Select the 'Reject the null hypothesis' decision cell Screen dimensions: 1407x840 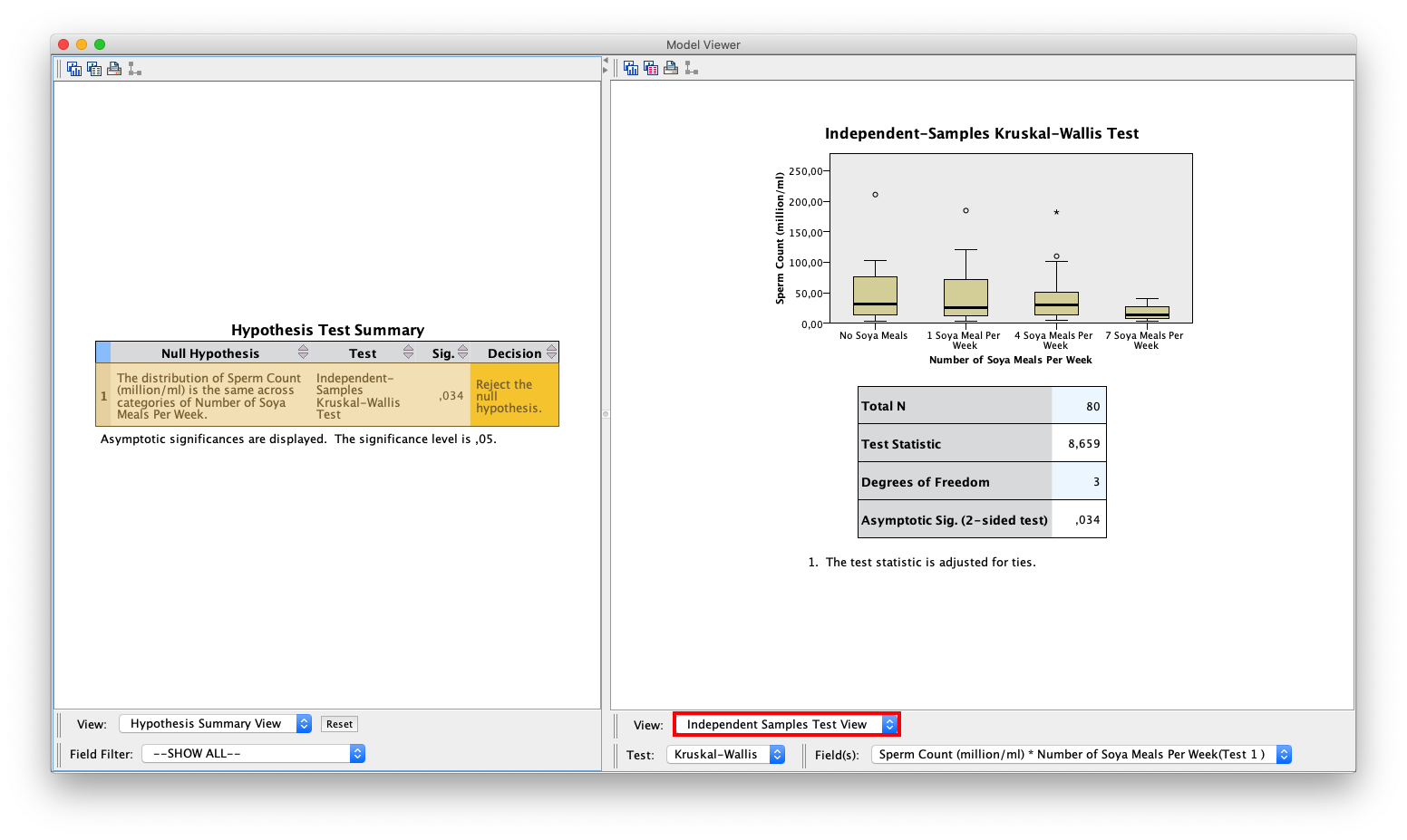pyautogui.click(x=514, y=396)
